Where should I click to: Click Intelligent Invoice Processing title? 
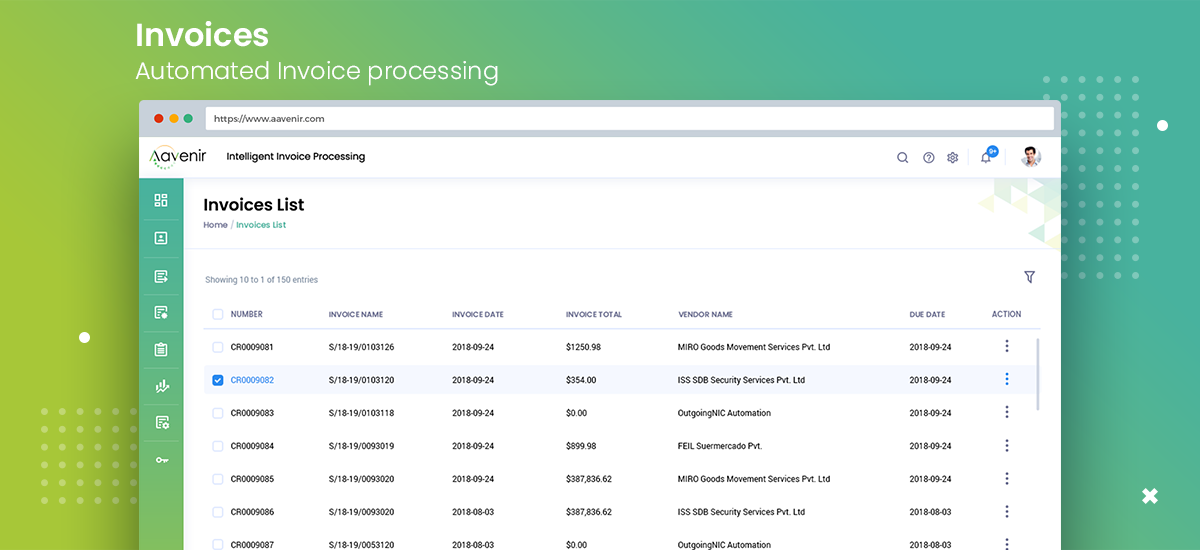296,157
